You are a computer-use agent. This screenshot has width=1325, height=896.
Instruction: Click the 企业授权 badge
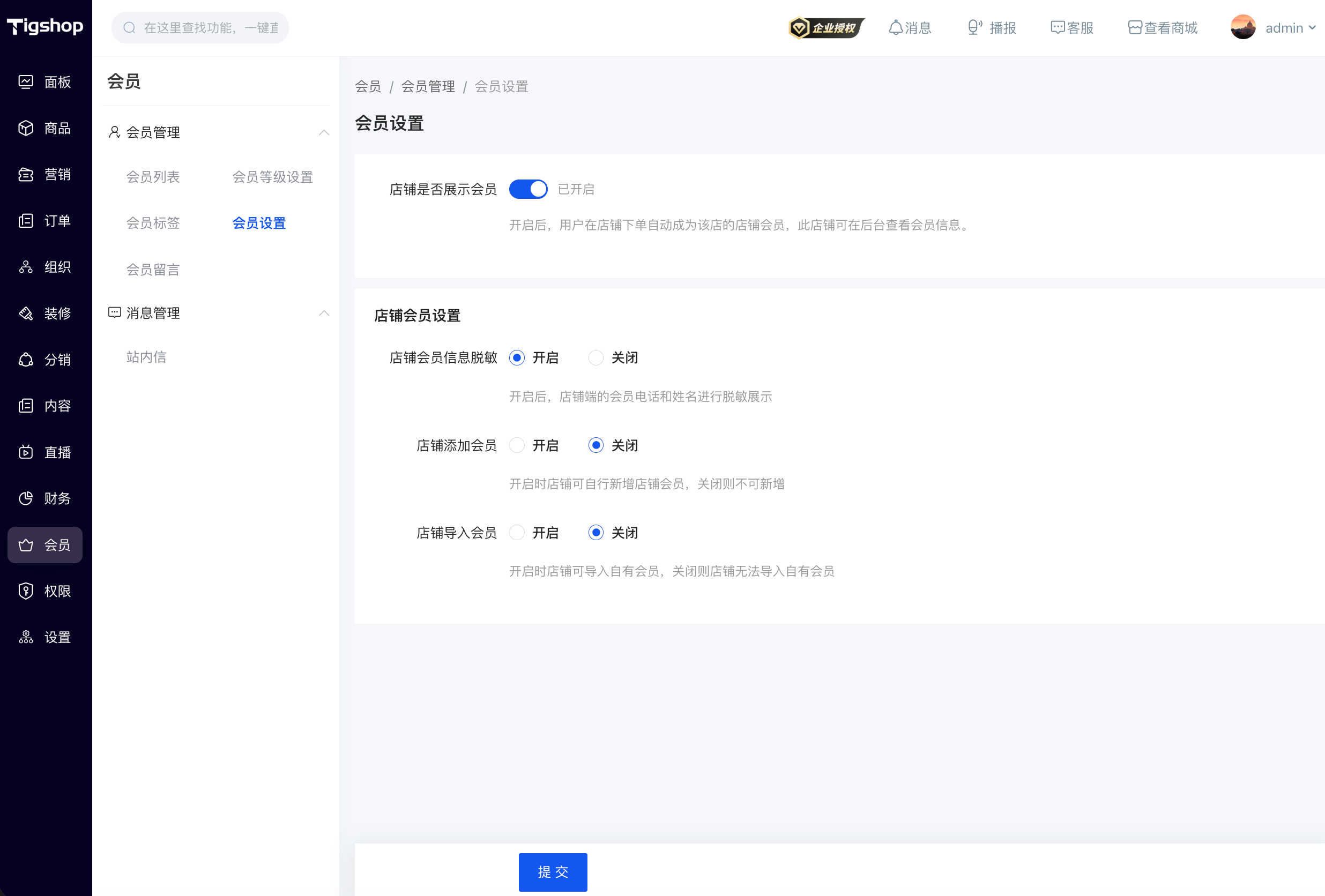coord(826,27)
